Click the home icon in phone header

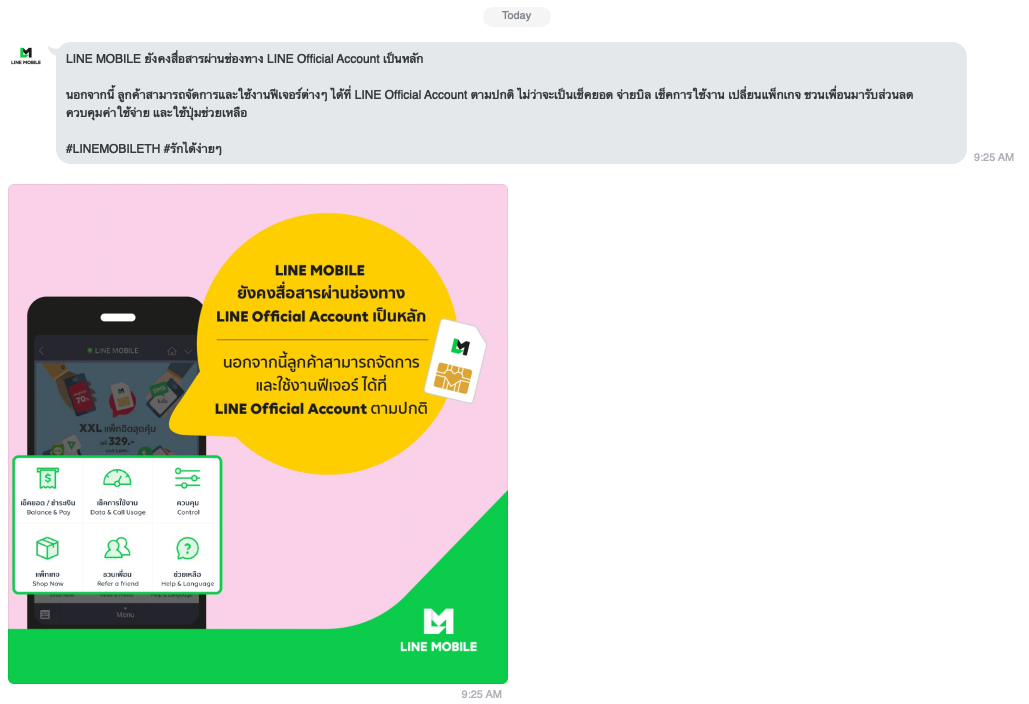coord(172,351)
